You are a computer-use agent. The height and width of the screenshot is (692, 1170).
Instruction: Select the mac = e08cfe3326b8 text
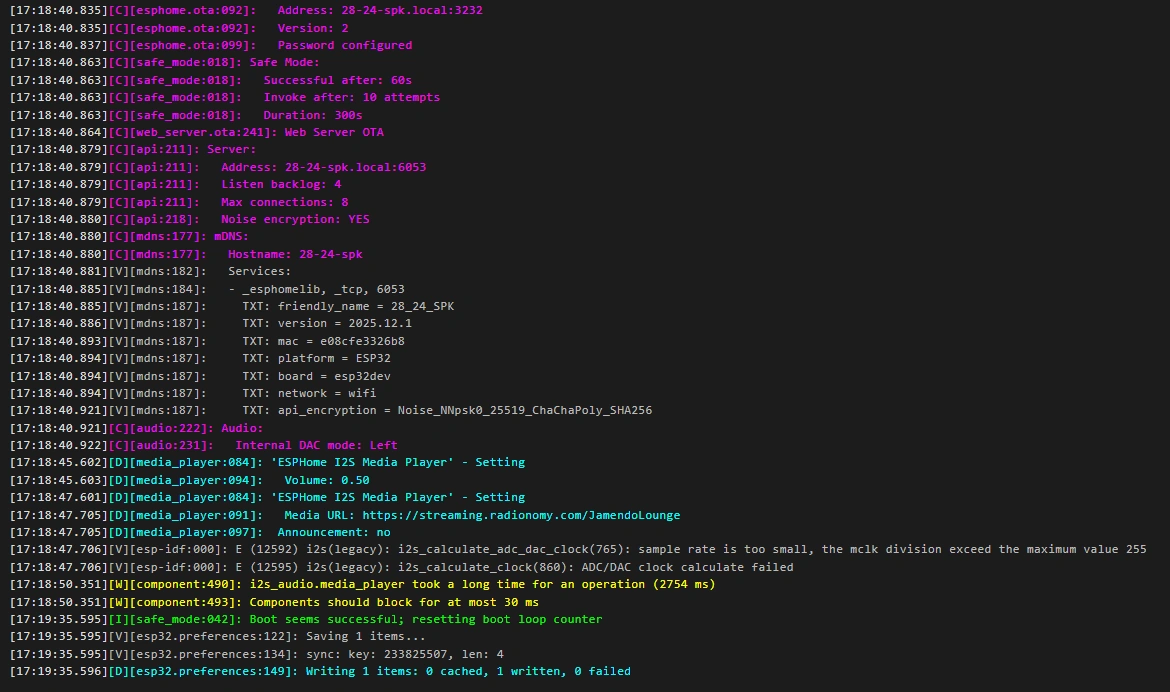coord(340,341)
